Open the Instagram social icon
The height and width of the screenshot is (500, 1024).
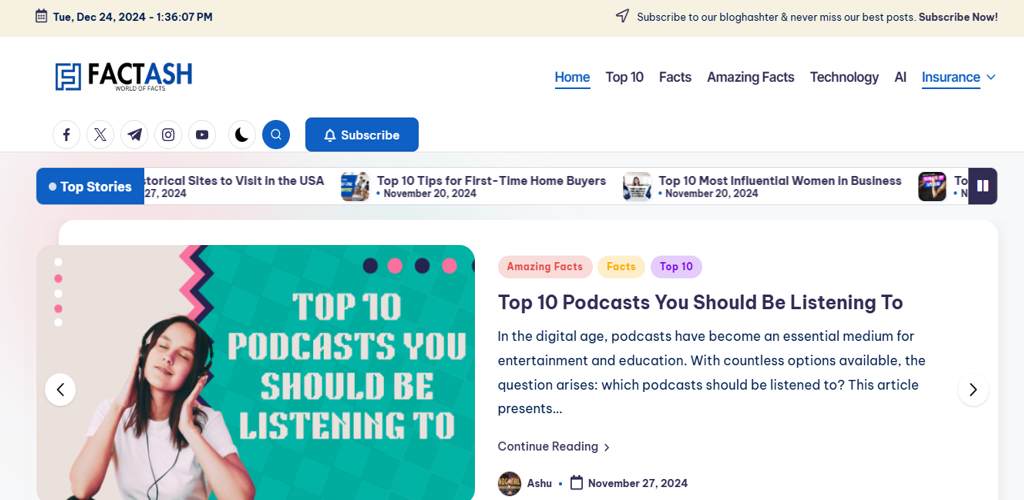click(168, 135)
